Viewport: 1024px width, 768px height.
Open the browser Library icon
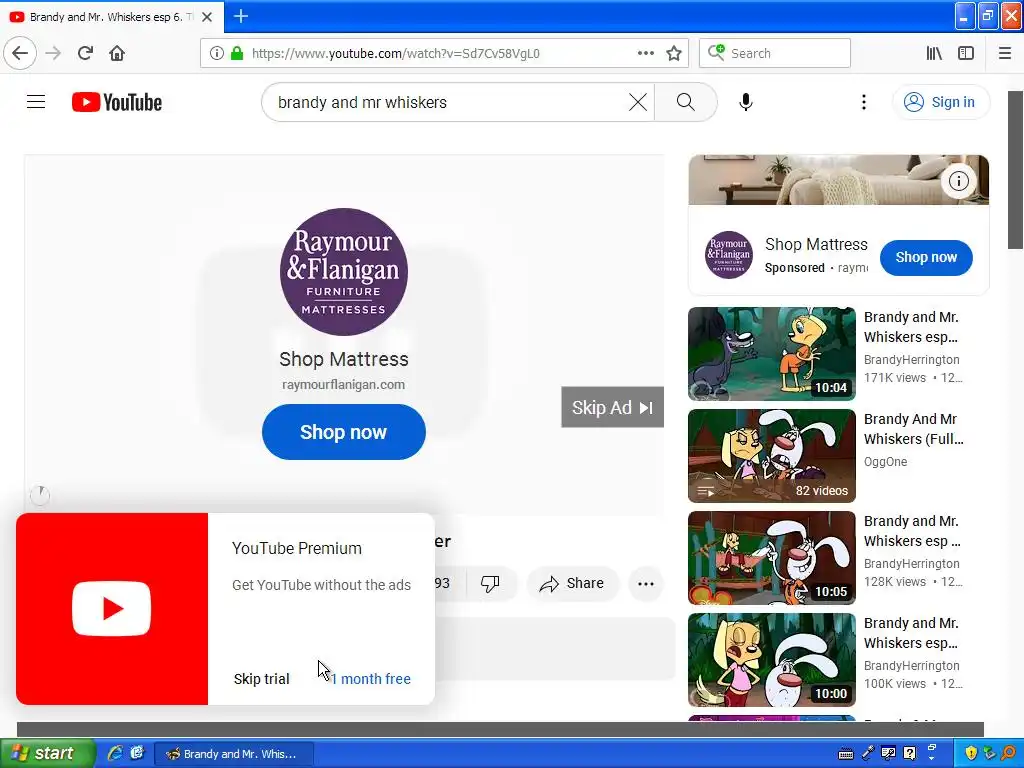click(934, 53)
